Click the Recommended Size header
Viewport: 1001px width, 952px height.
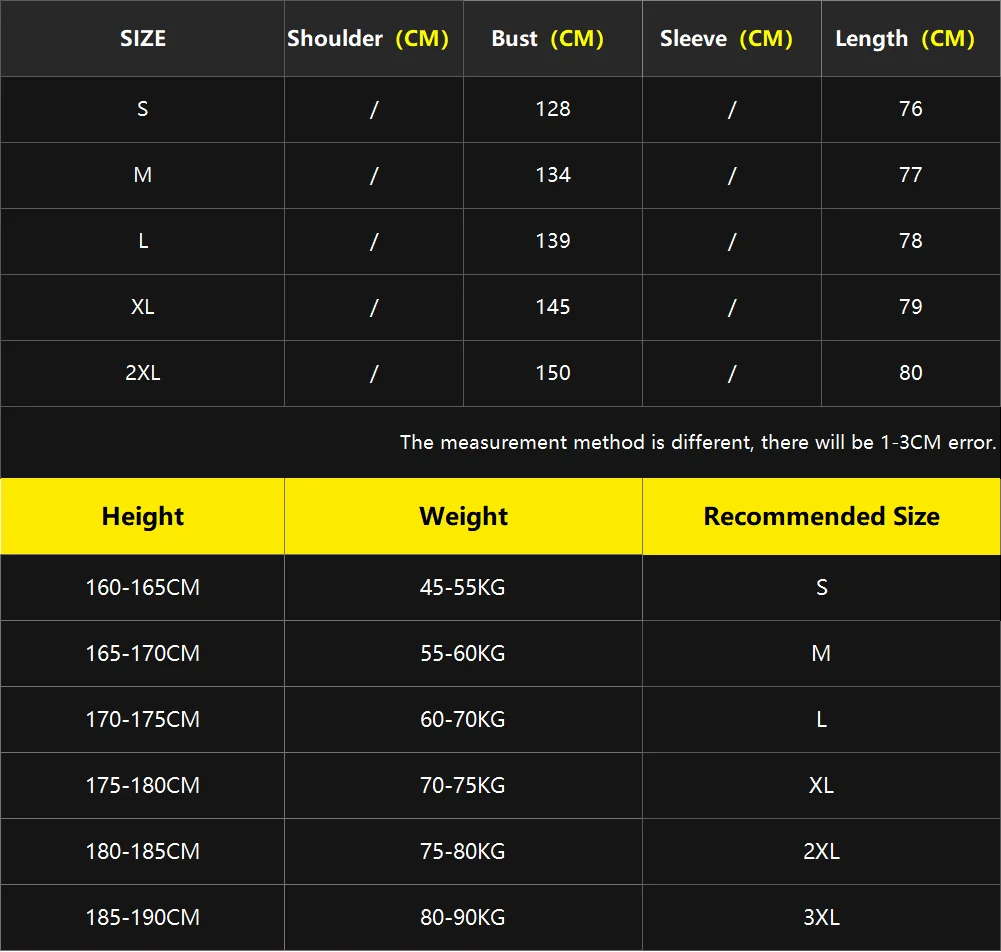(821, 516)
